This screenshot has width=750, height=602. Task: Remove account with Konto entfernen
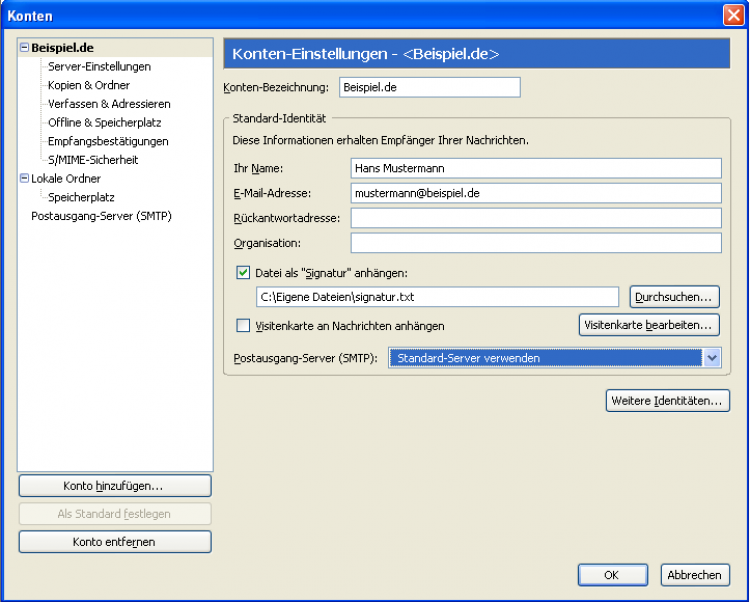tap(114, 542)
